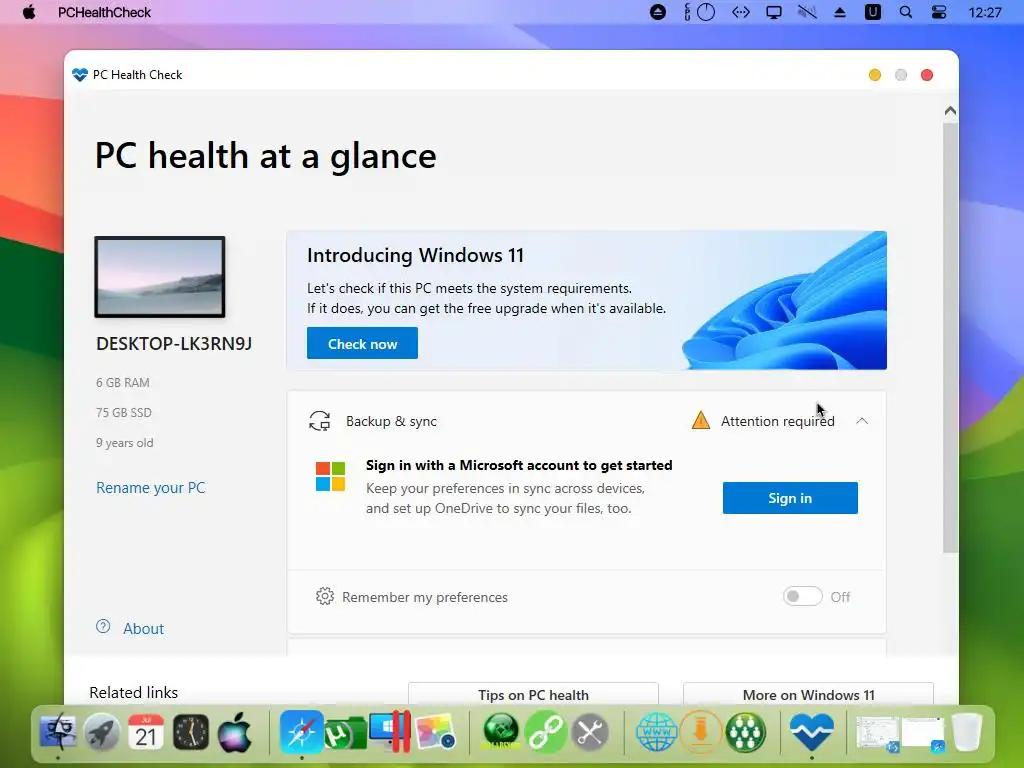Click the colorful Apple logo dock icon
This screenshot has width=1024, height=768.
coord(234,731)
